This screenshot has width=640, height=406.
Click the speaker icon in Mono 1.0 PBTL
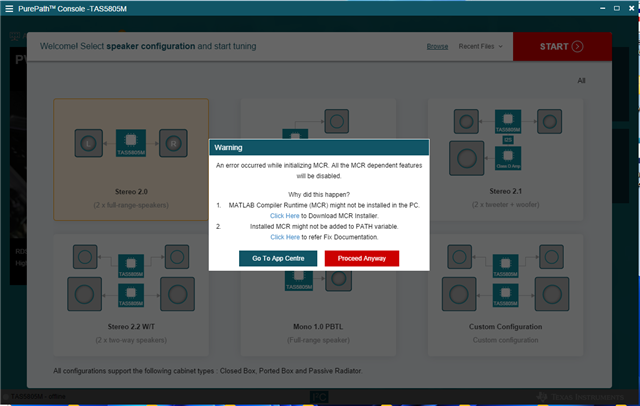[338, 281]
